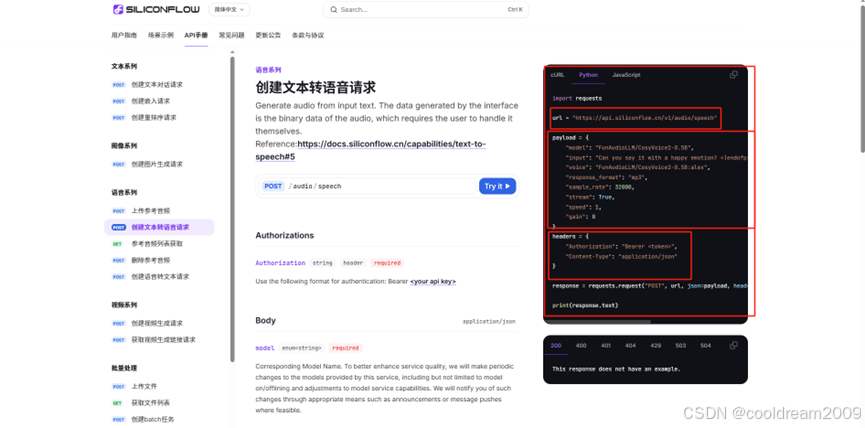
Task: Copy the code sample with copy icon
Action: (x=734, y=75)
